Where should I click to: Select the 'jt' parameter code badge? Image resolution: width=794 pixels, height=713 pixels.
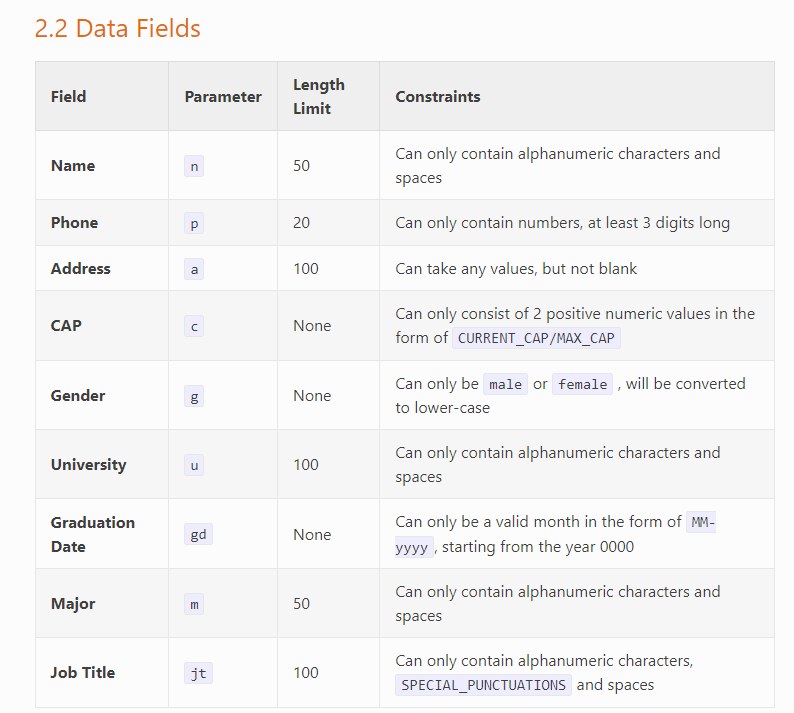pyautogui.click(x=198, y=673)
